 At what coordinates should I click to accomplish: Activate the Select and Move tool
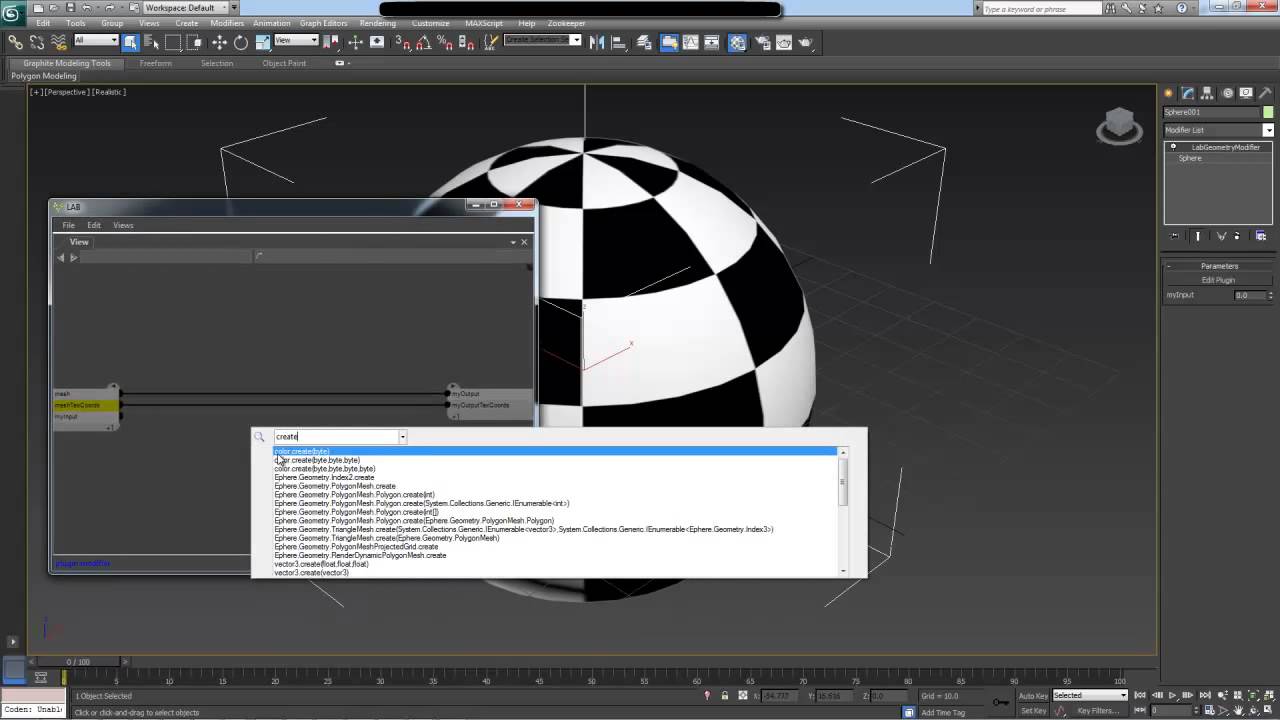(219, 42)
